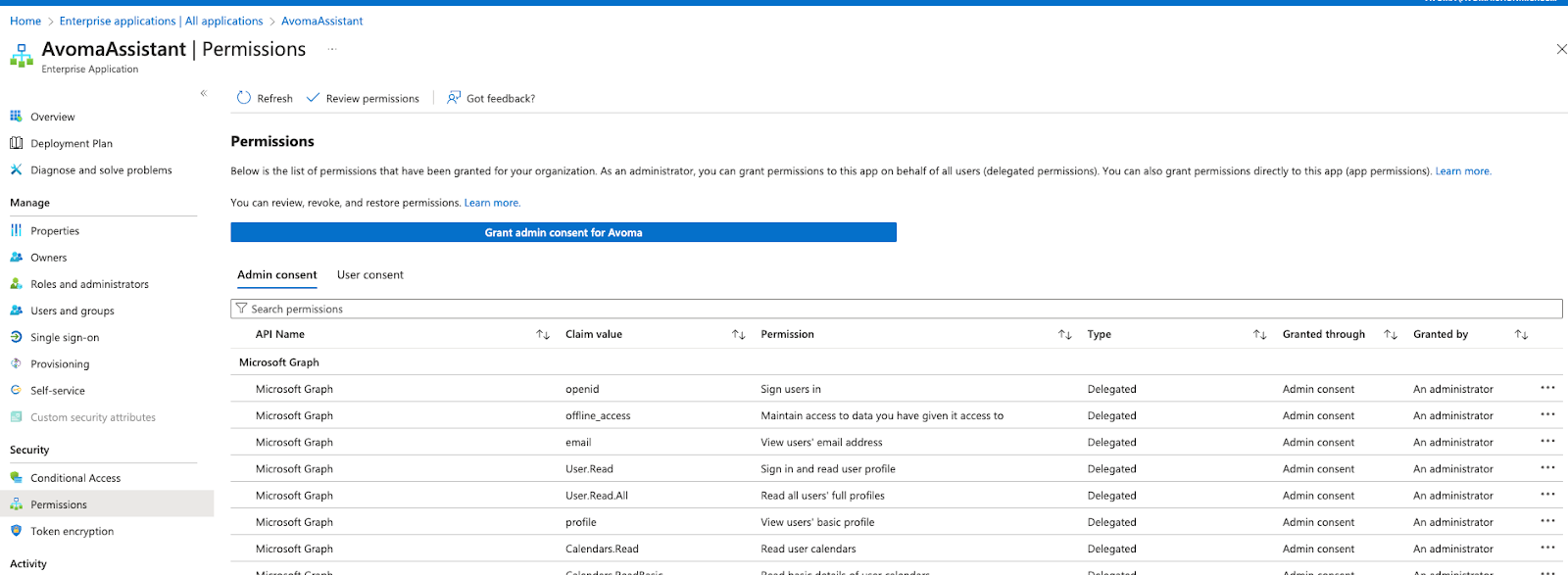Viewport: 1568px width, 575px height.
Task: Click the Home breadcrumb link
Action: point(25,21)
